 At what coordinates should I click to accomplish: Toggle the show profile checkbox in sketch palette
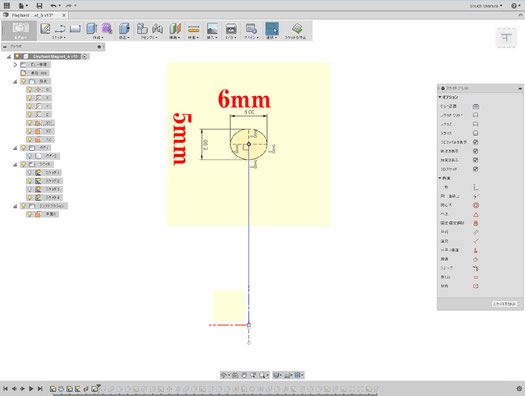475,142
